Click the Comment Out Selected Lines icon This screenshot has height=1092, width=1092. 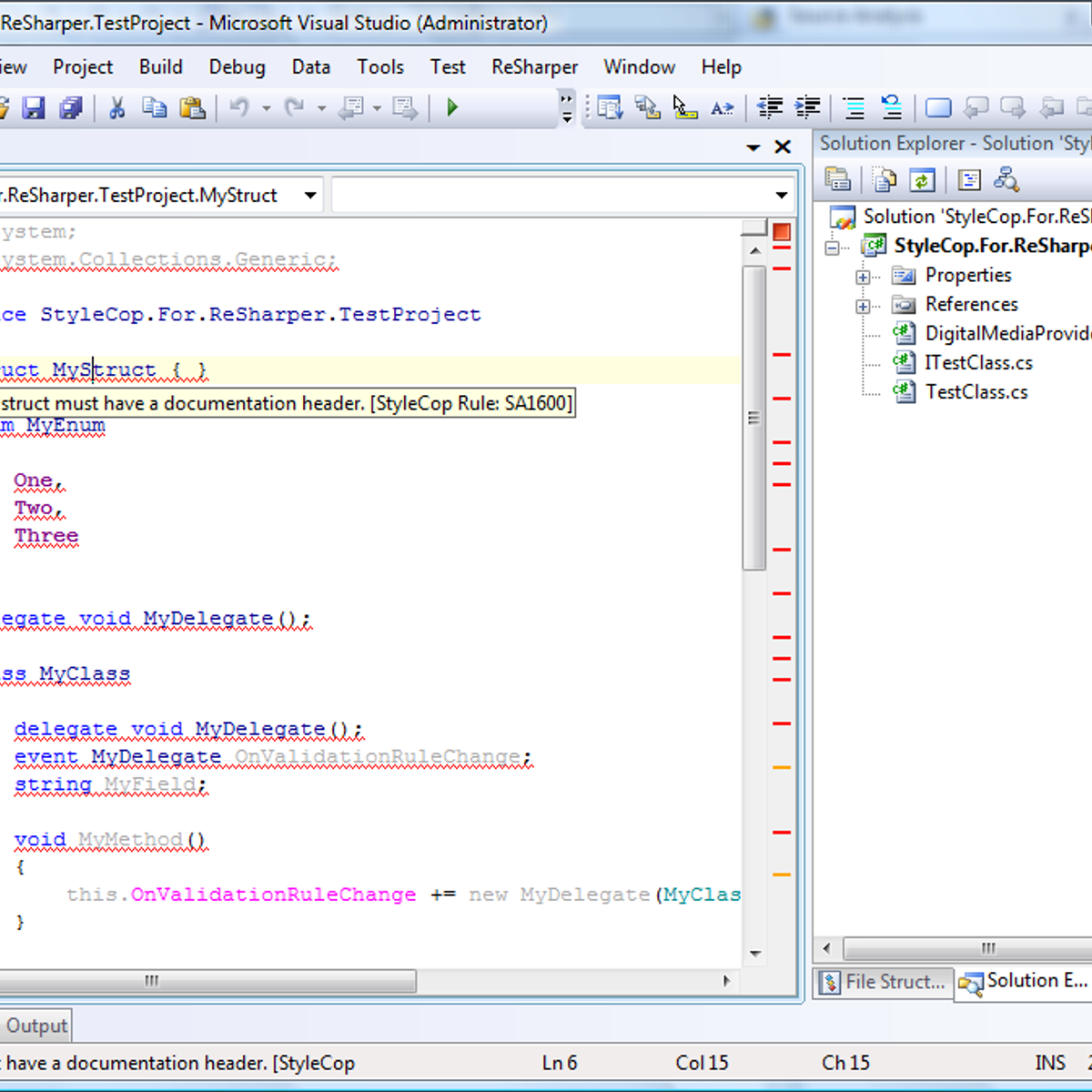[x=854, y=108]
